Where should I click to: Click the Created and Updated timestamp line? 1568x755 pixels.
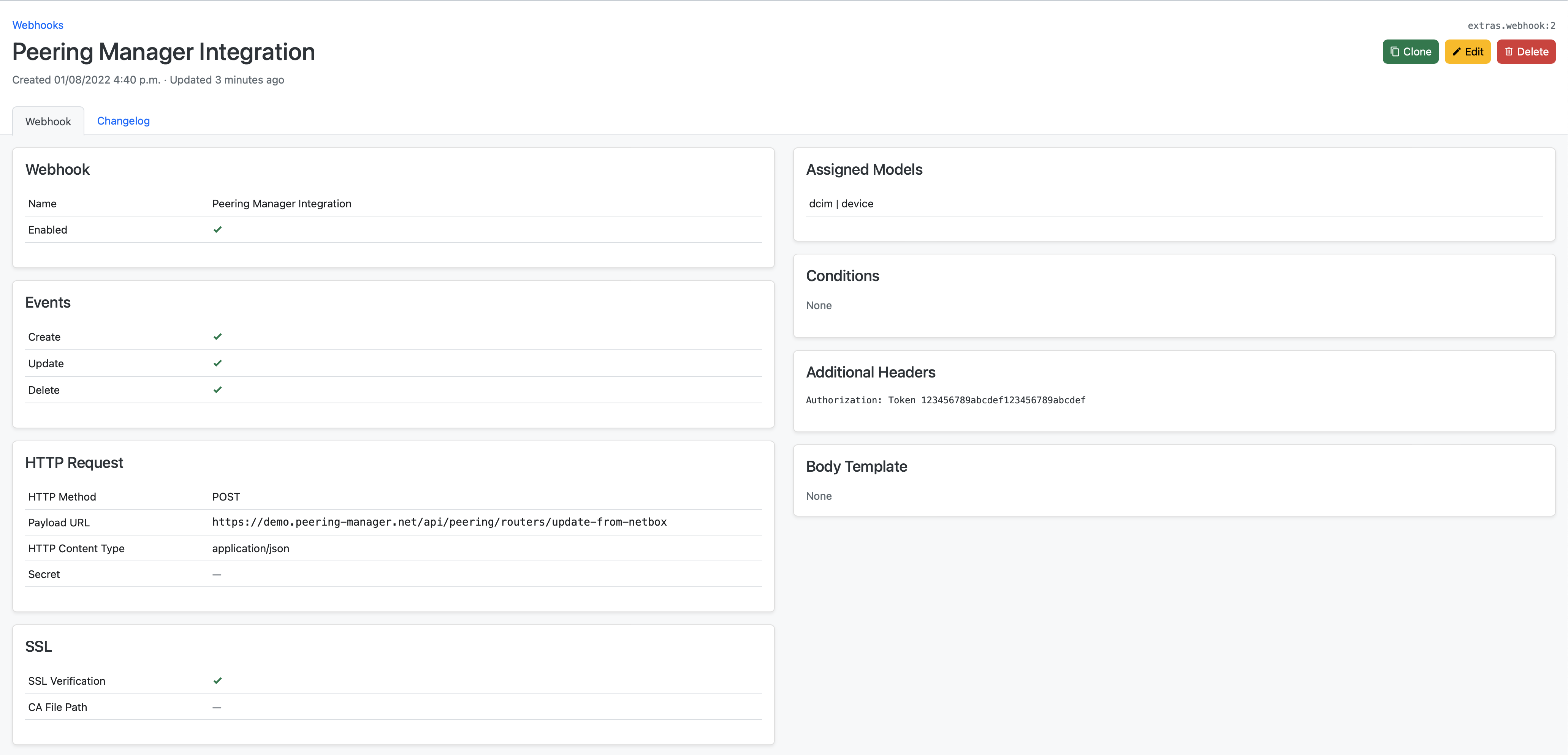(148, 80)
